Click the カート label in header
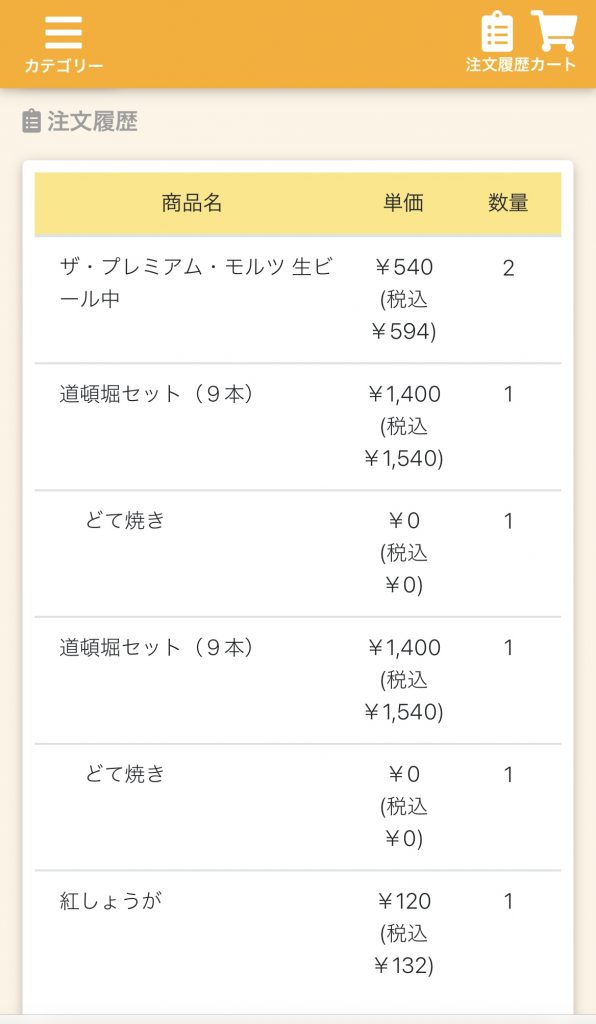 pyautogui.click(x=554, y=65)
